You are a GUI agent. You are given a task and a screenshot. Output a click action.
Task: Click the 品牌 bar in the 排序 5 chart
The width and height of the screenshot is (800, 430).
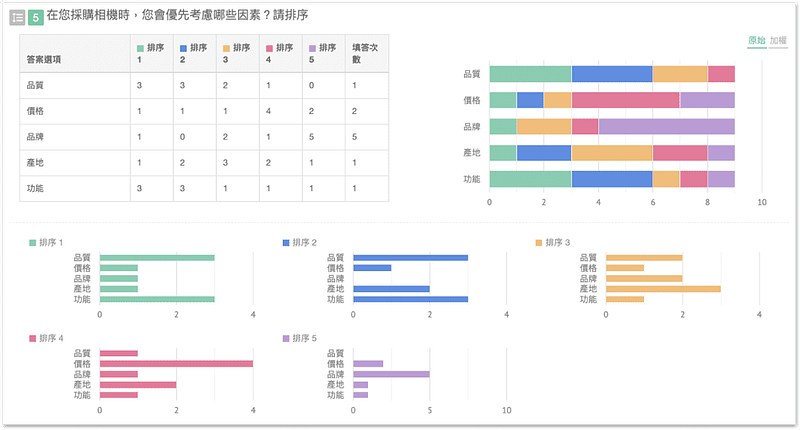[391, 374]
